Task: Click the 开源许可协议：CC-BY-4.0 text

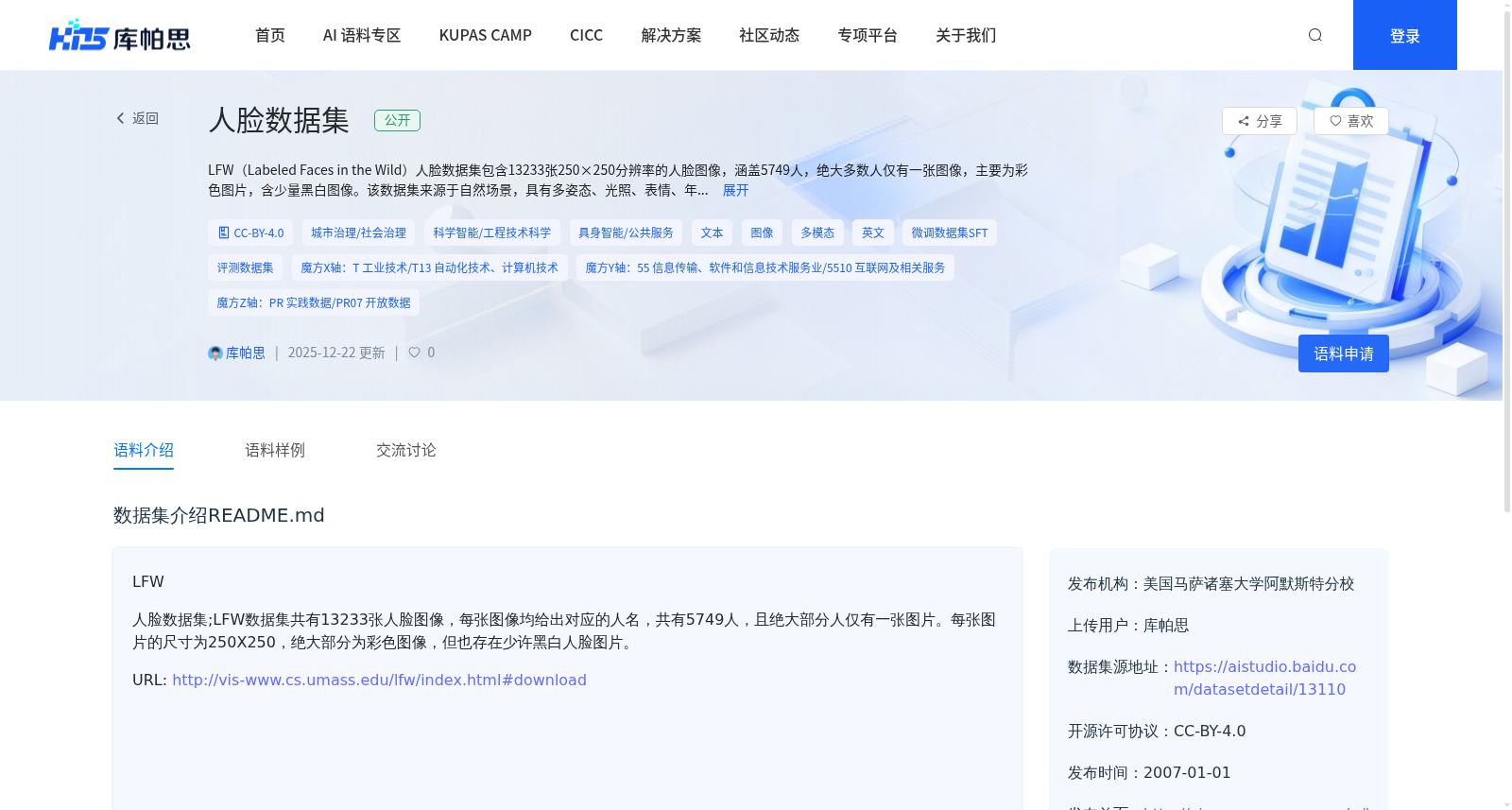Action: point(1157,731)
